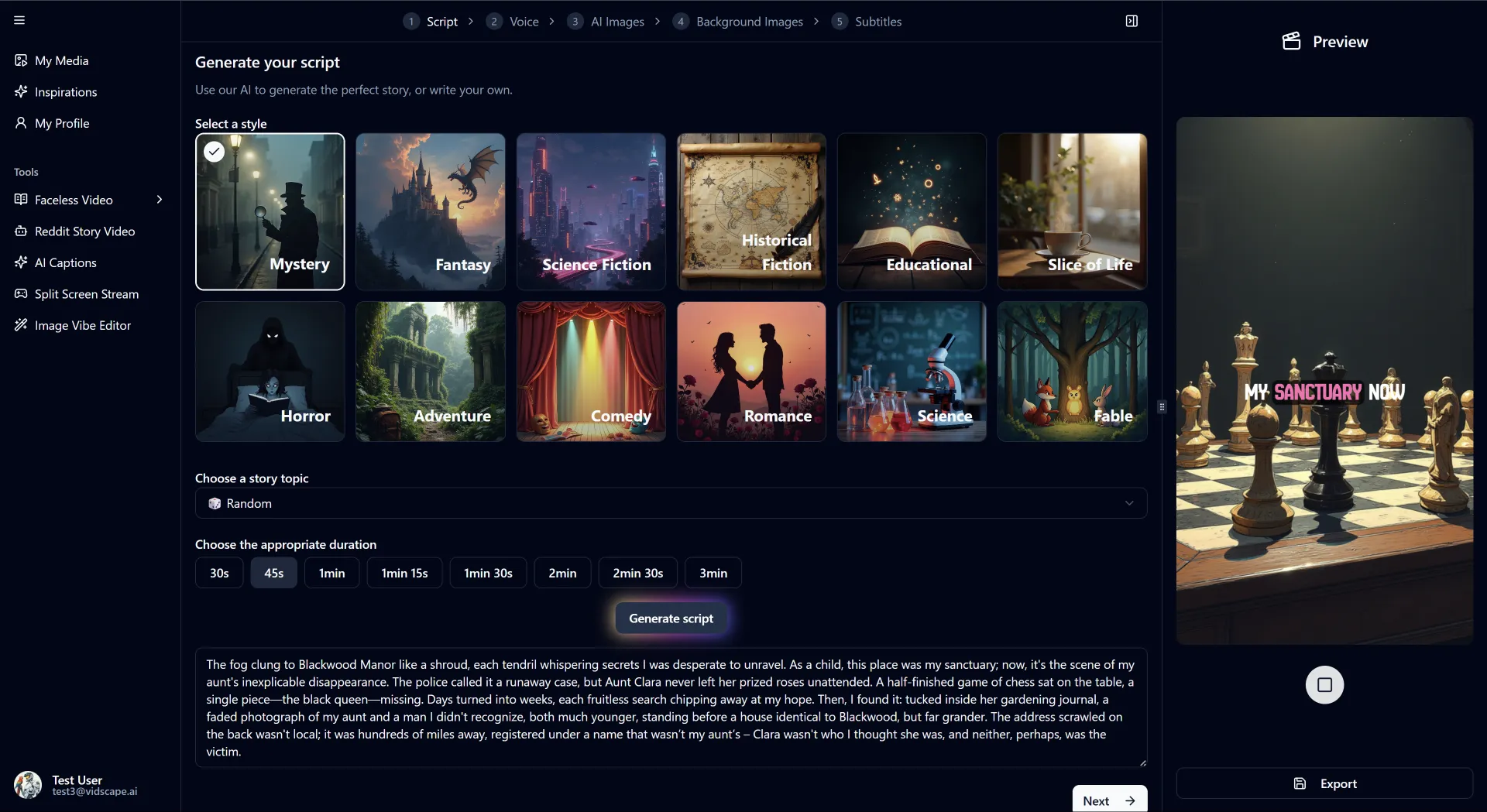Choose the 1min 30s duration

tap(488, 573)
